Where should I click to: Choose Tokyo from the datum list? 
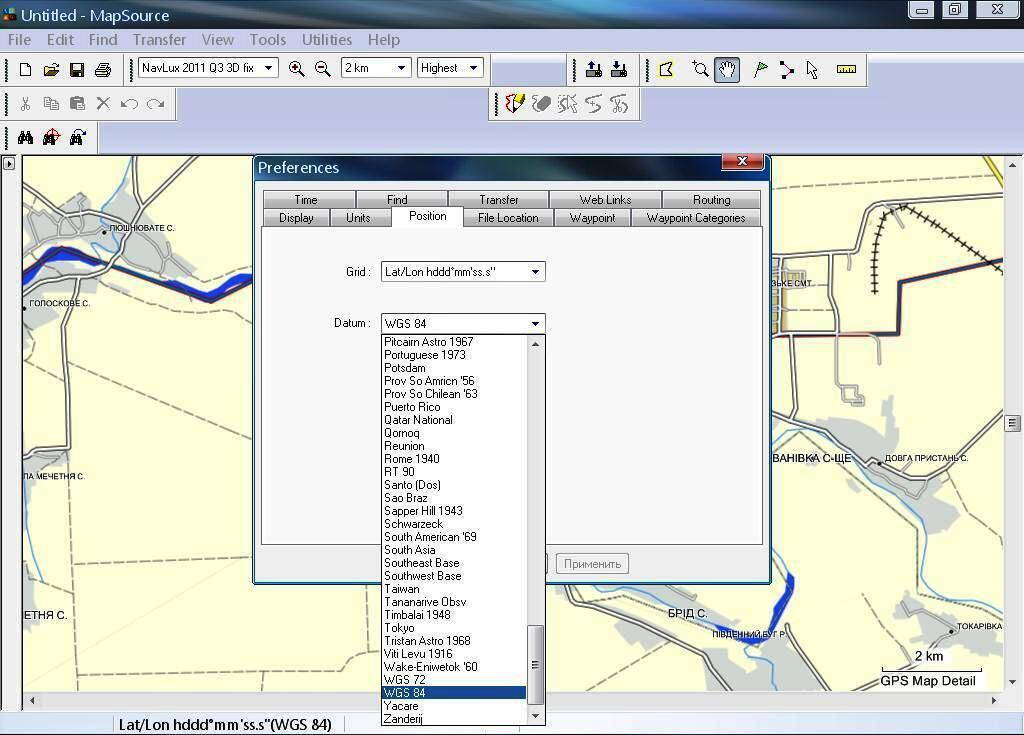(x=399, y=628)
